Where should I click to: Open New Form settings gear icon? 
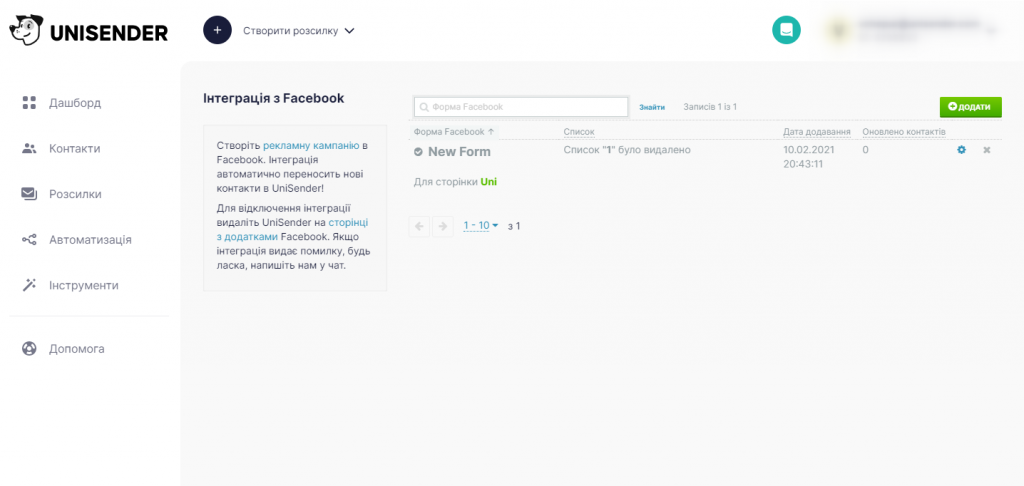pyautogui.click(x=961, y=150)
